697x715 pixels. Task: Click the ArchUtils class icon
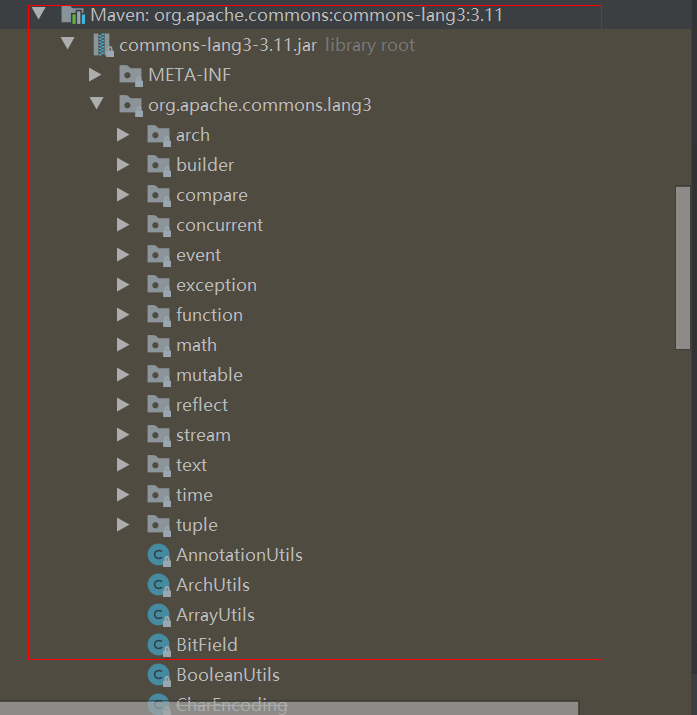point(159,585)
